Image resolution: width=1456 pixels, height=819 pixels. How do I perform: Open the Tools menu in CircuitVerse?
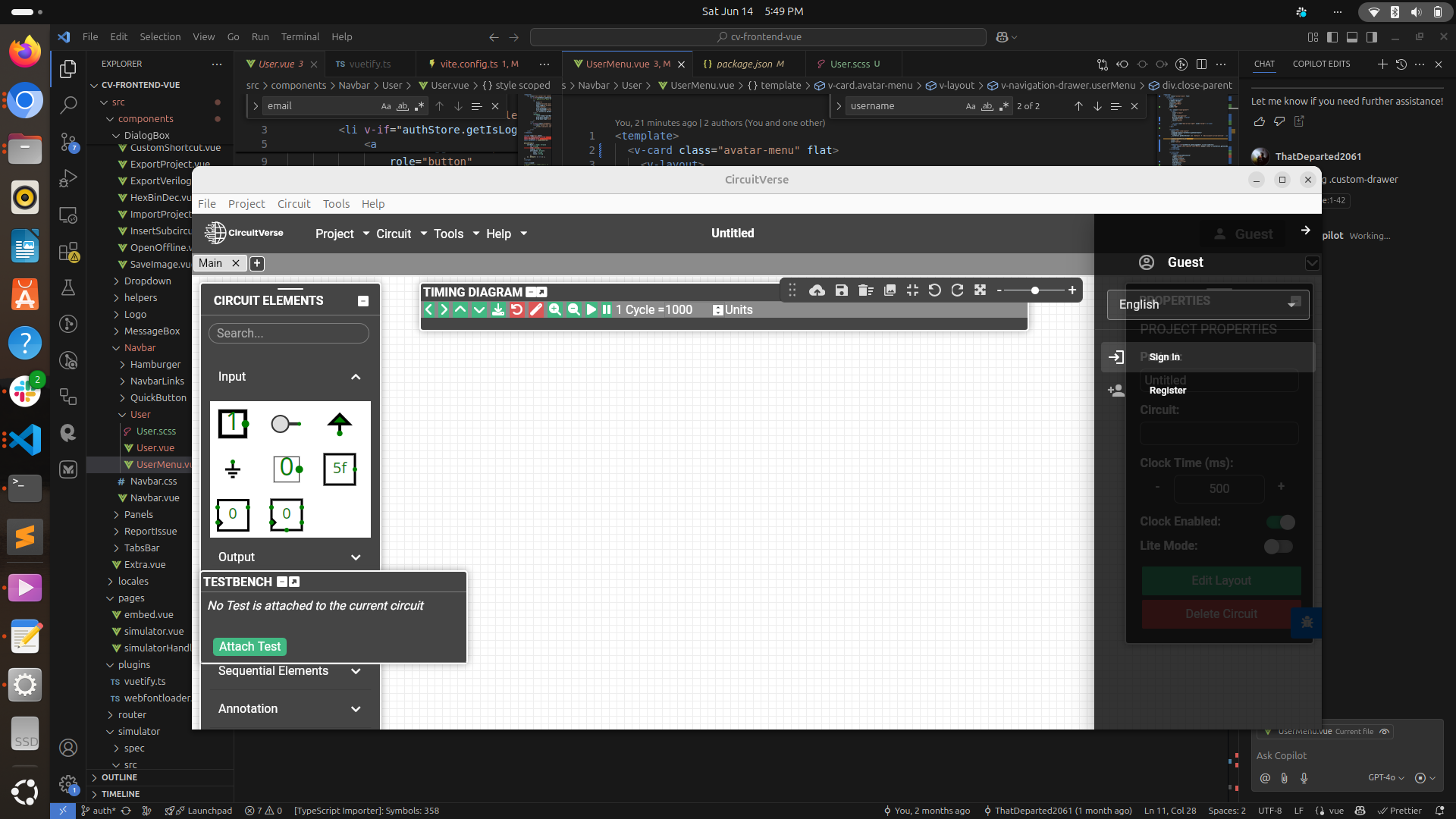point(449,234)
